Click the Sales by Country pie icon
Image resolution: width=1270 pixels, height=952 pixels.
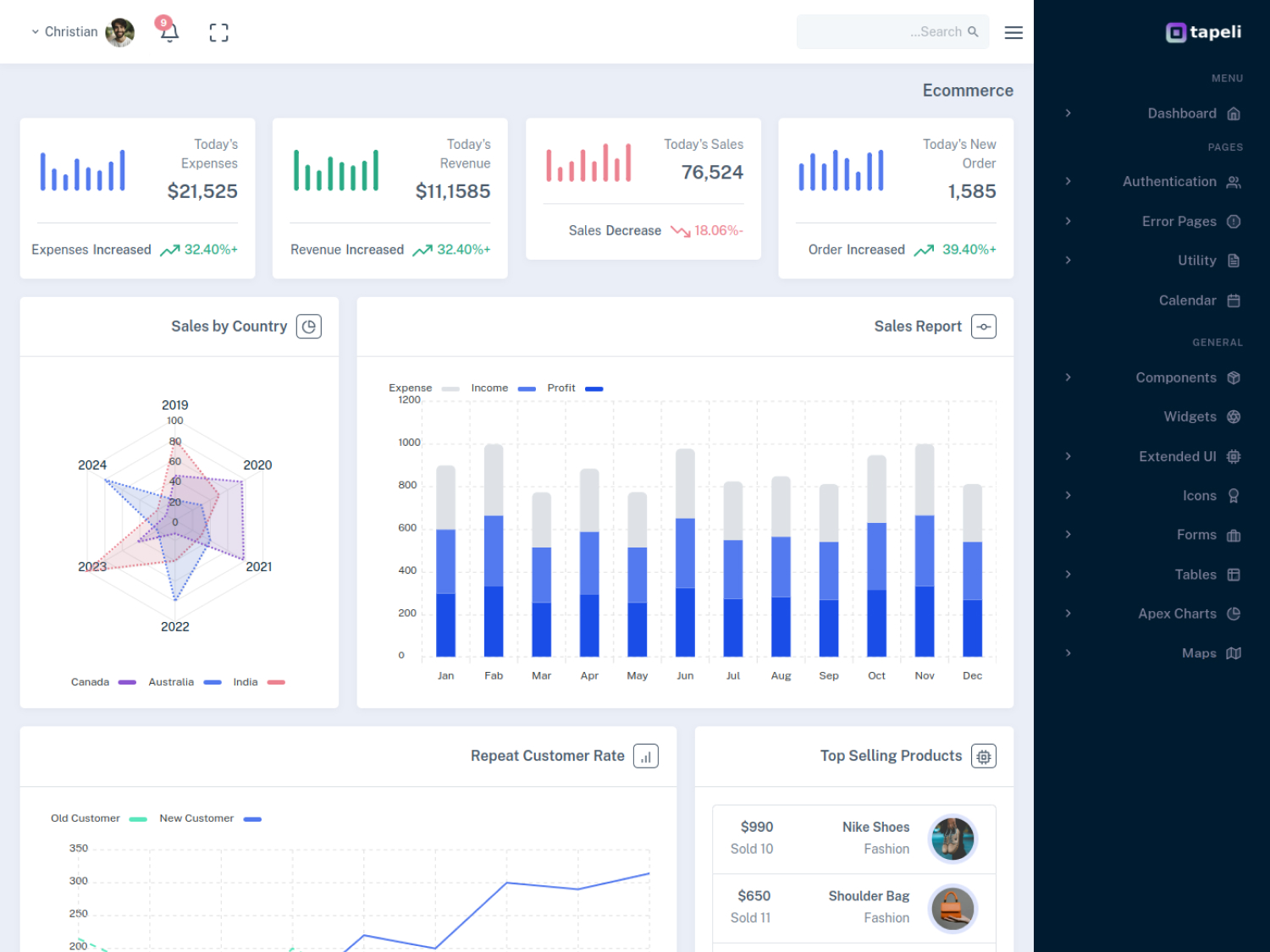point(309,327)
